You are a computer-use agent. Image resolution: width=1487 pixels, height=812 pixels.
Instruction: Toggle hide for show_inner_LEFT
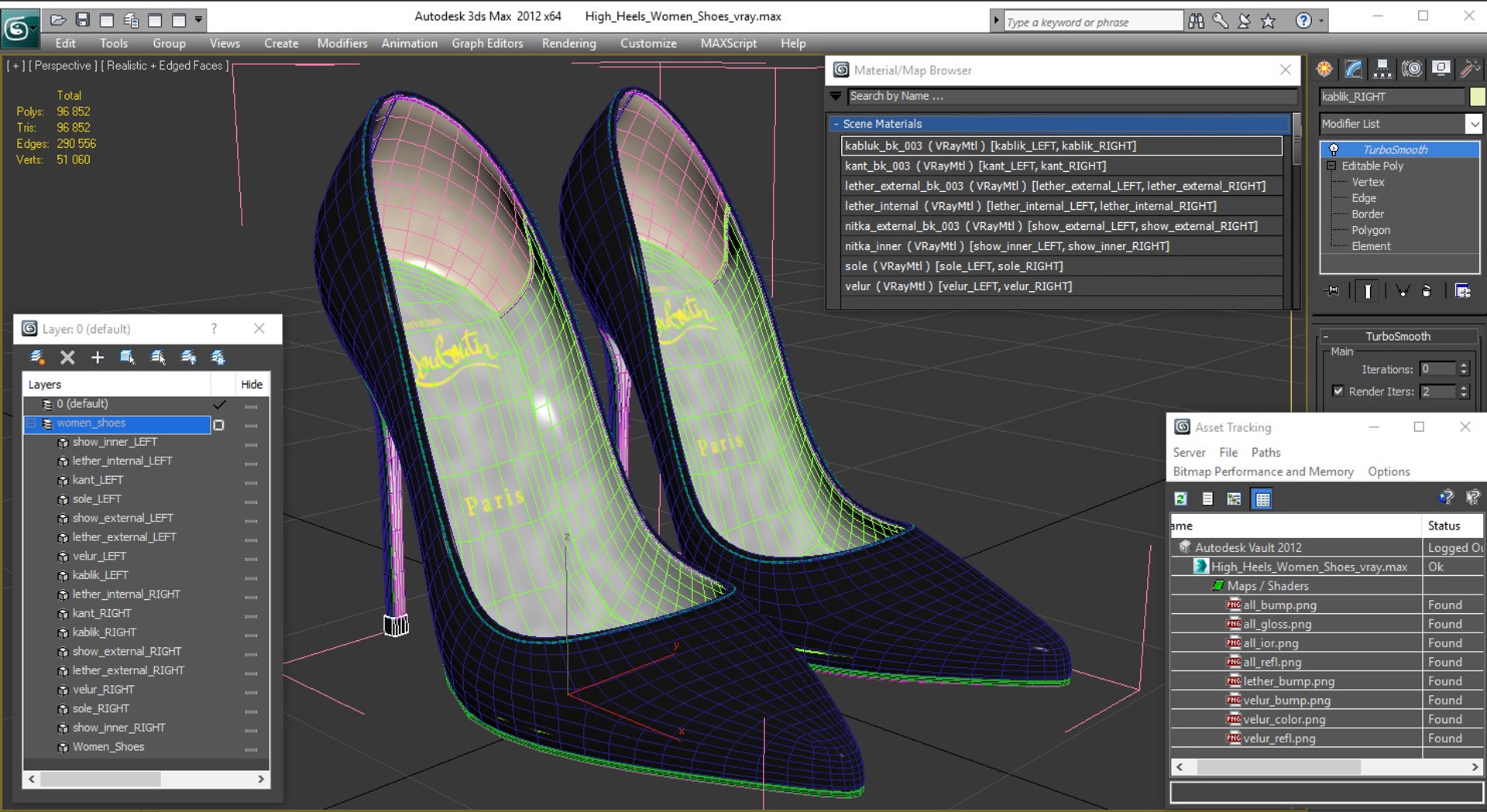(251, 445)
